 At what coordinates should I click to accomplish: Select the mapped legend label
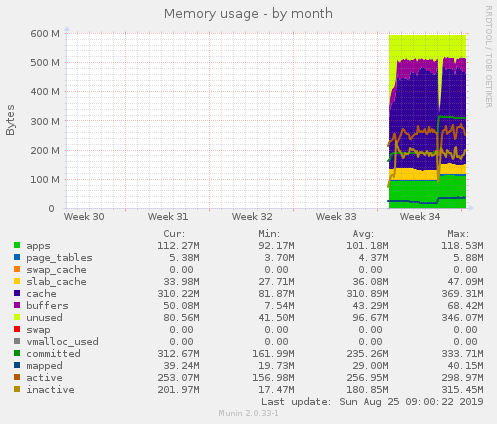pos(44,366)
